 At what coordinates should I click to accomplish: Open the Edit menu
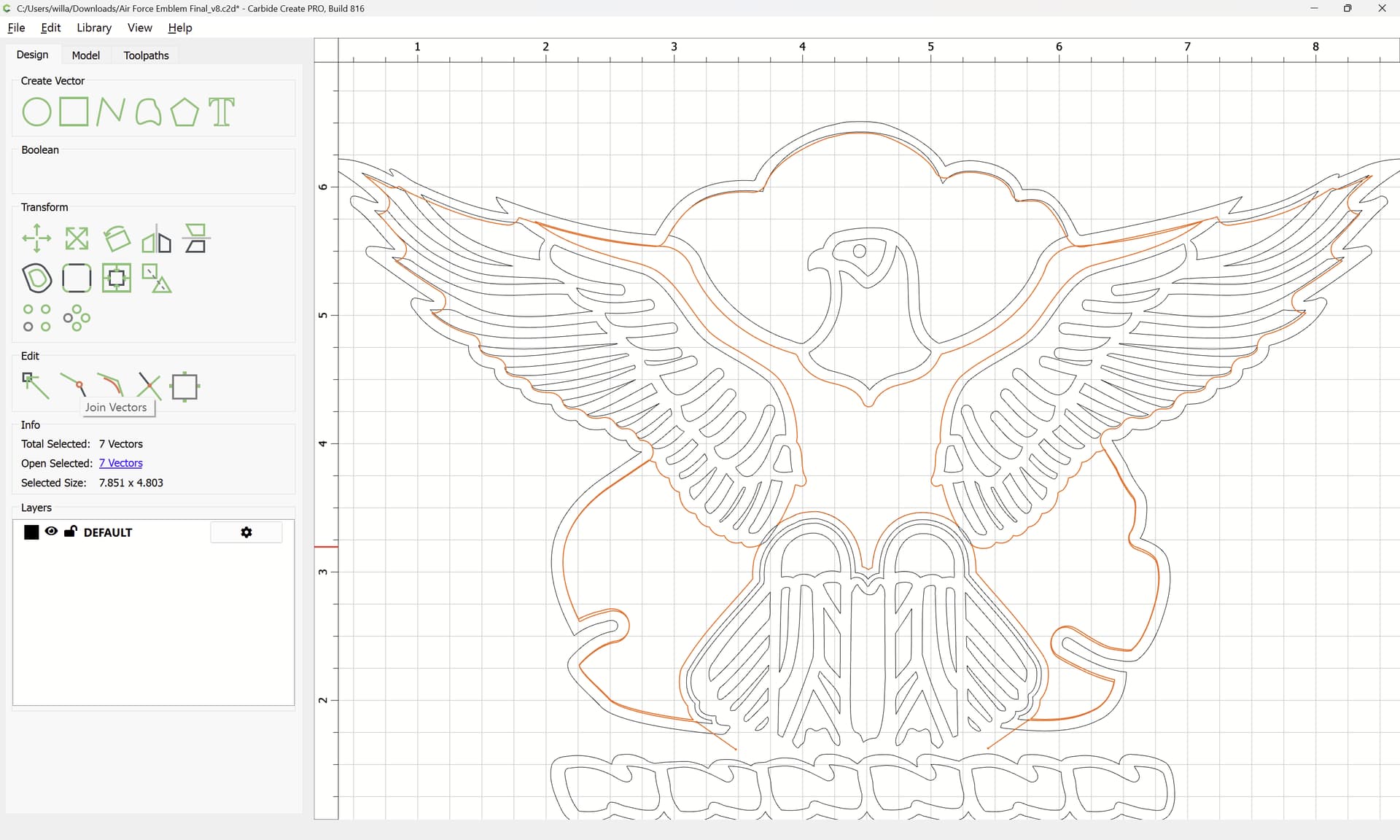50,28
